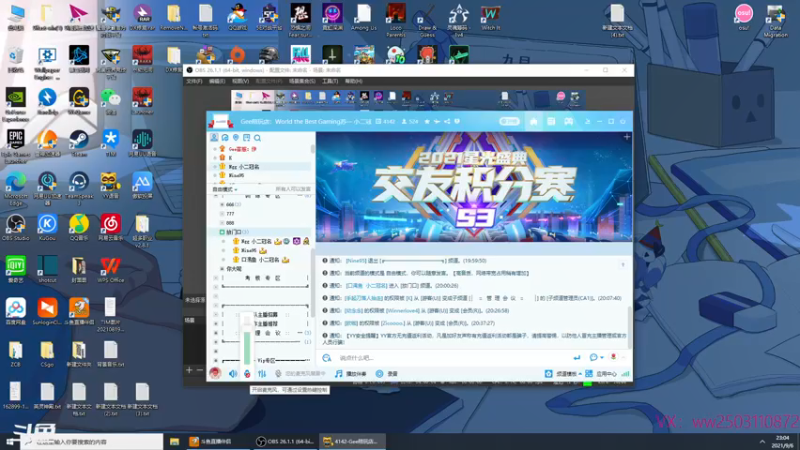The height and width of the screenshot is (450, 800).
Task: Collapse the 放门口 channel node
Action: pyautogui.click(x=222, y=232)
